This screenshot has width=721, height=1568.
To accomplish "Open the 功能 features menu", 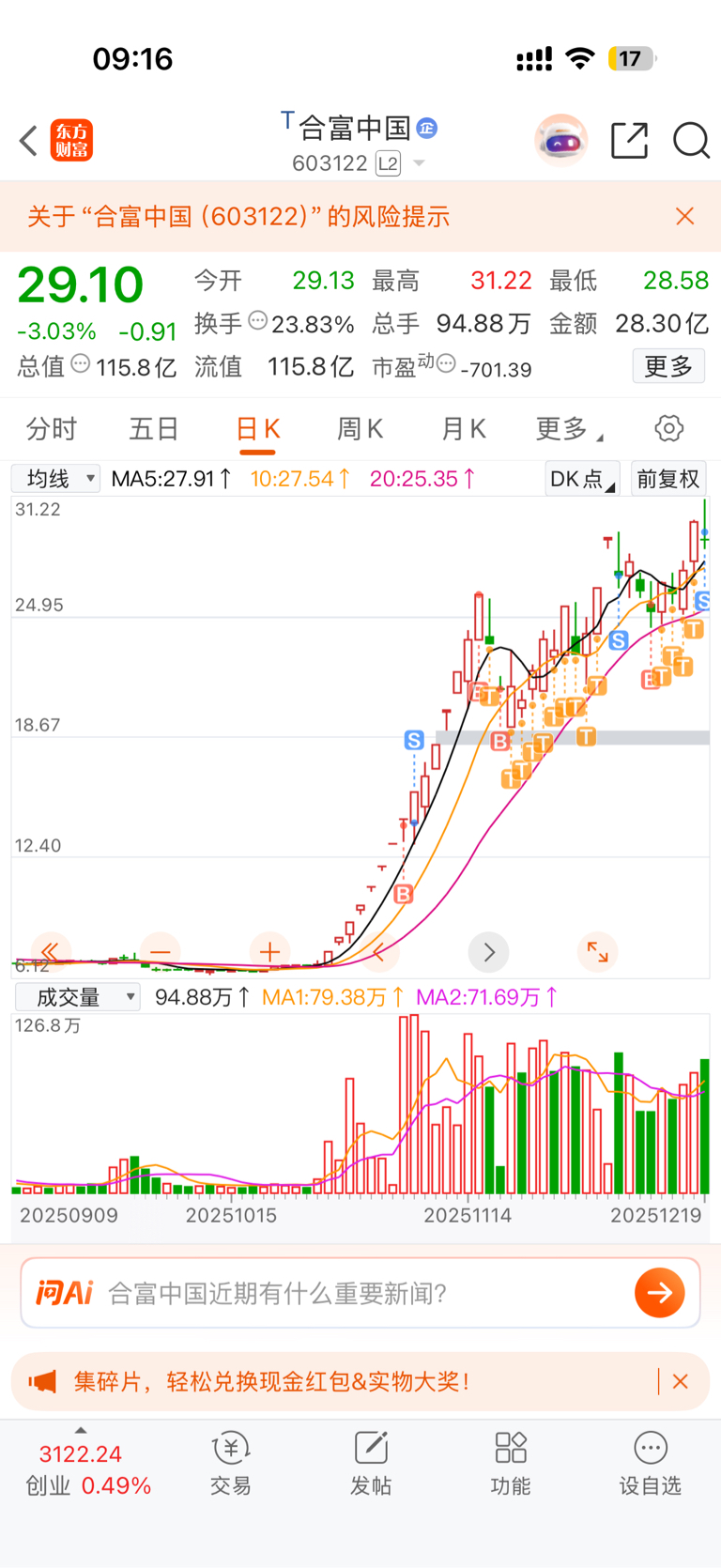I will [511, 1464].
